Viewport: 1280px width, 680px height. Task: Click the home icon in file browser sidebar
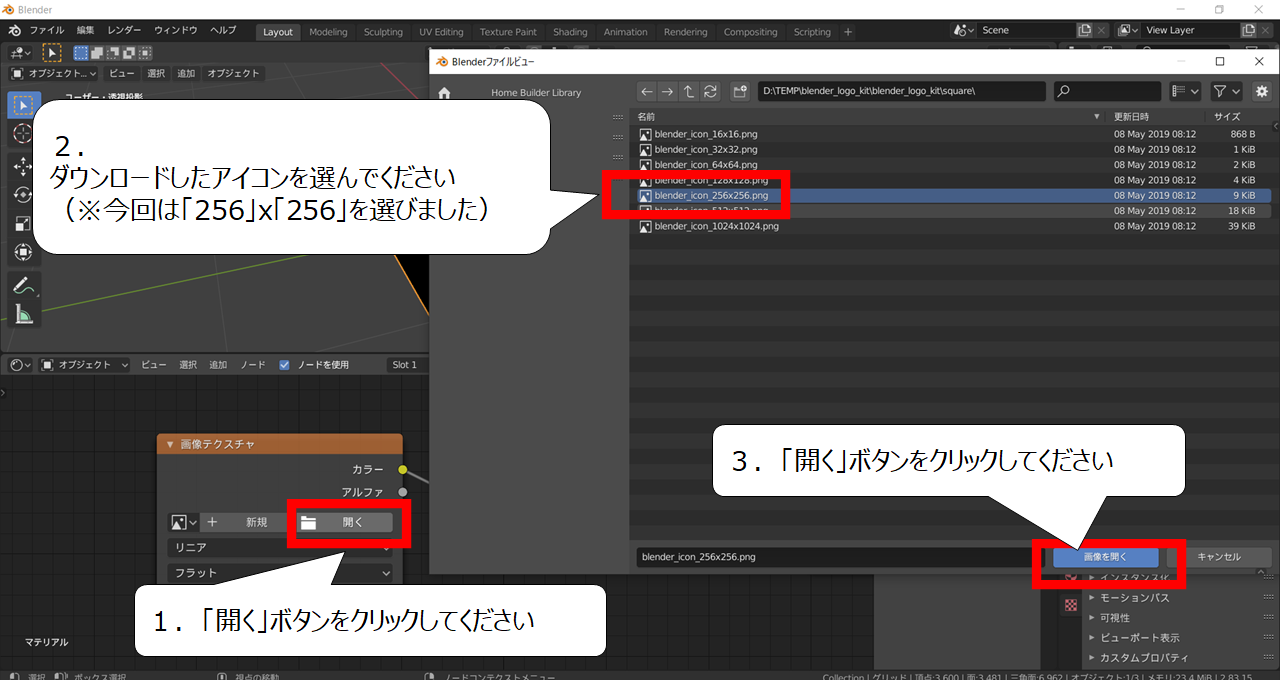click(444, 93)
